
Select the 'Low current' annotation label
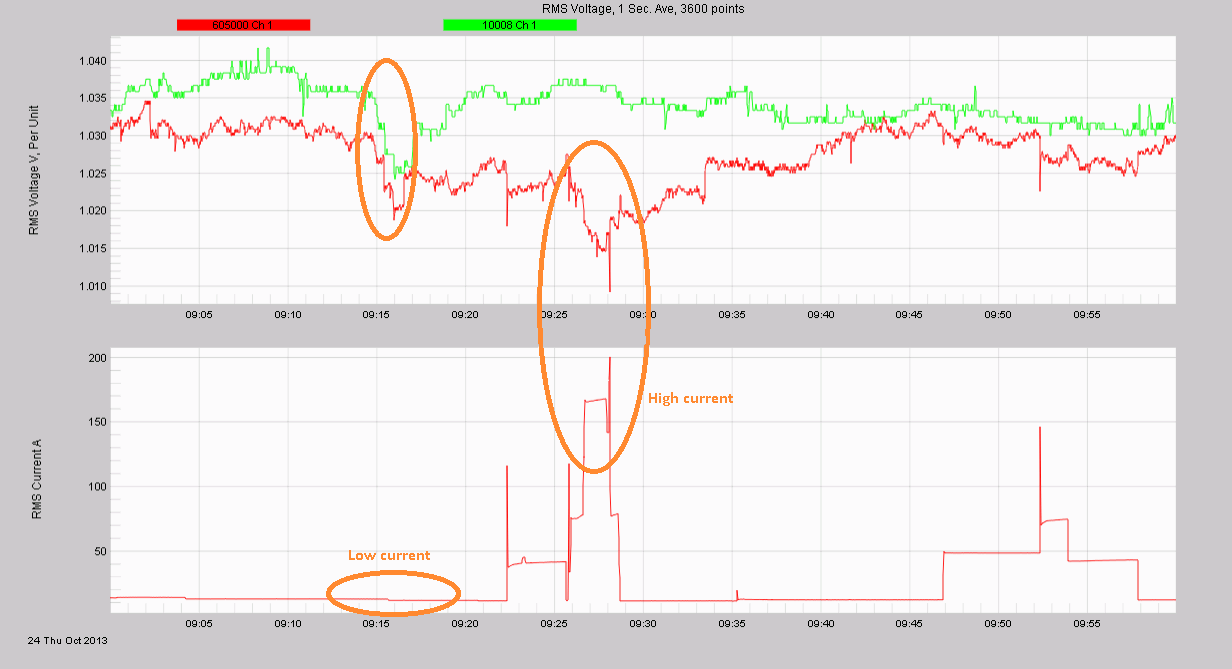tap(389, 555)
